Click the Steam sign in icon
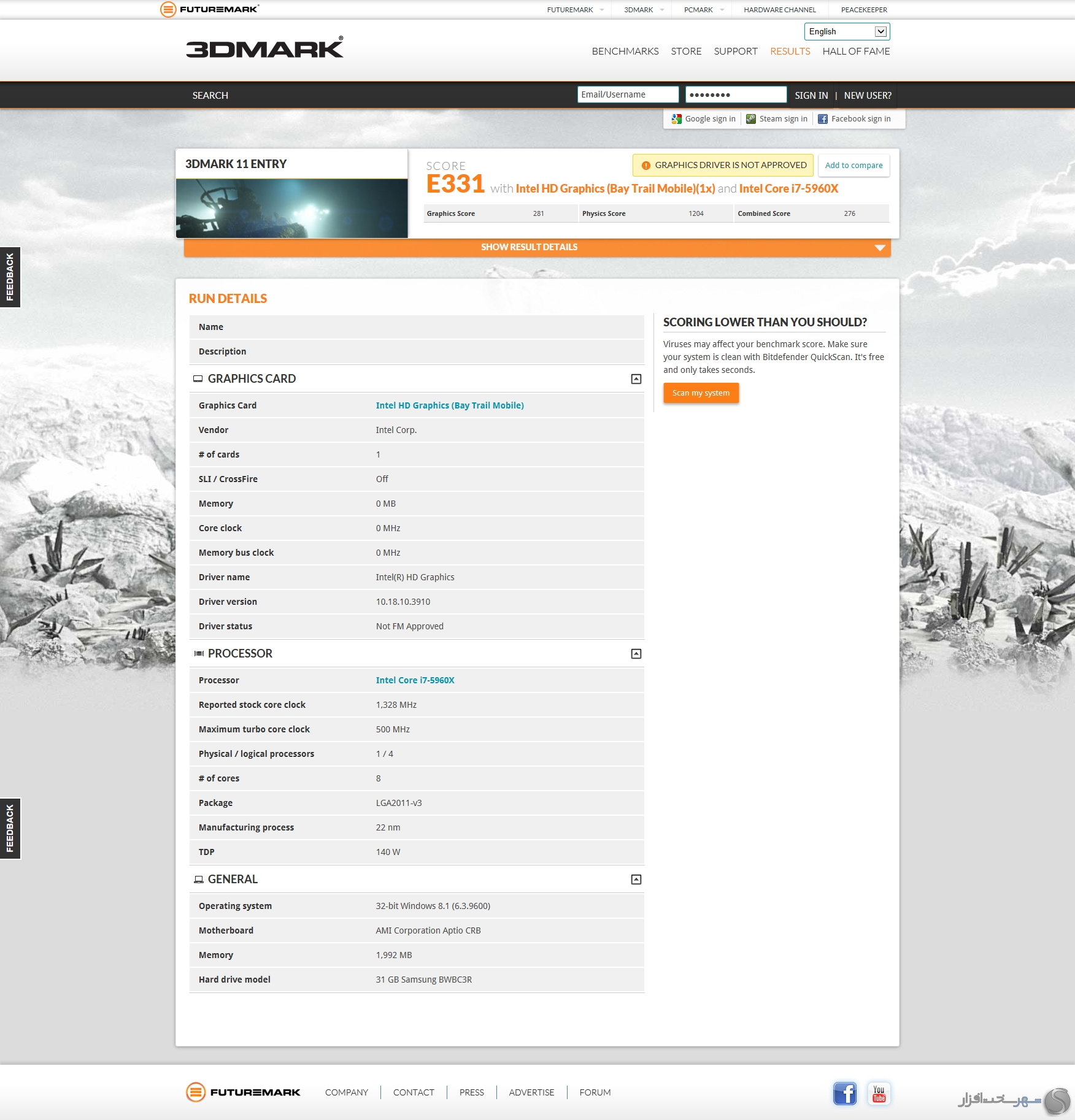1075x1120 pixels. coord(751,119)
